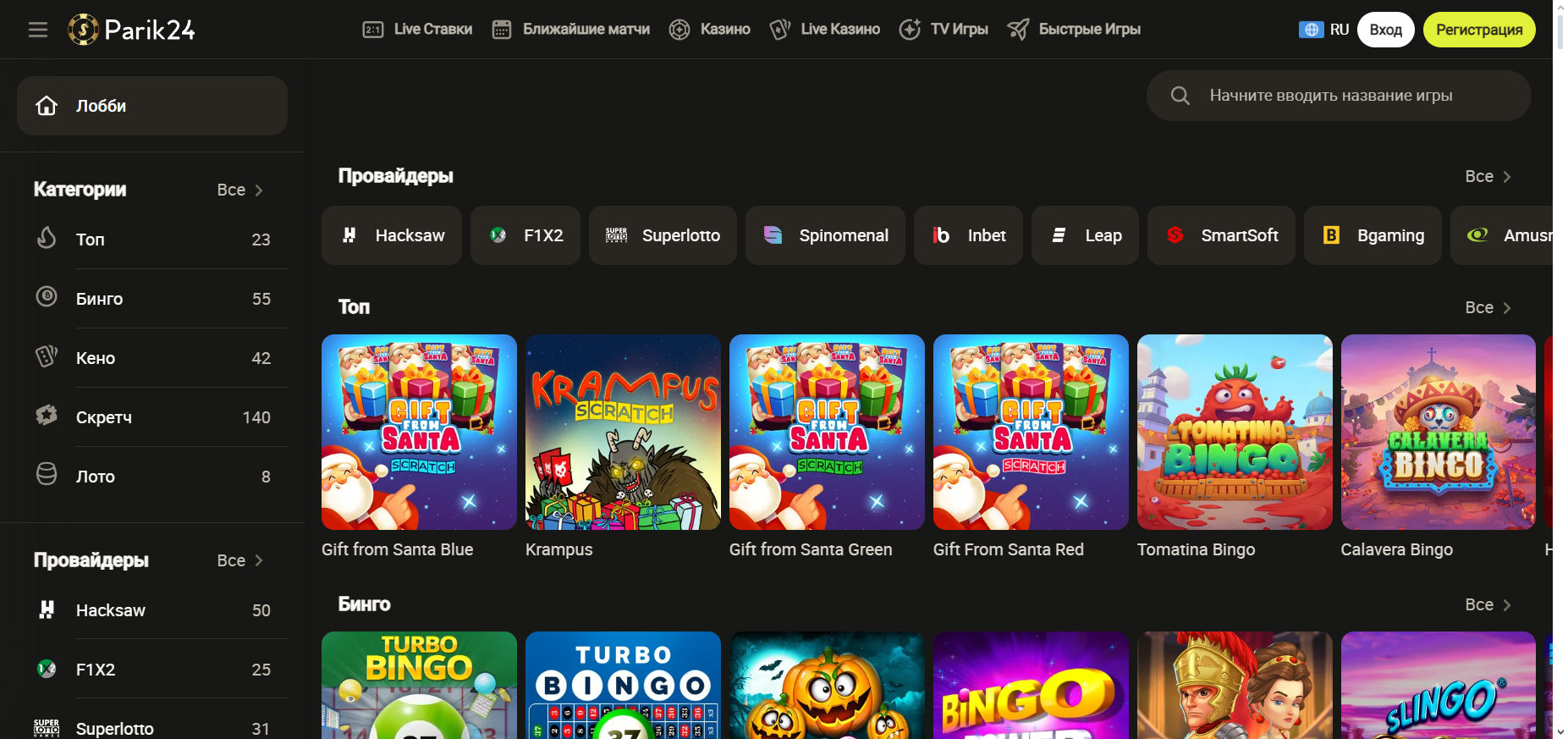The width and height of the screenshot is (1568, 739).
Task: Select Кено category with 42 games
Action: click(152, 358)
